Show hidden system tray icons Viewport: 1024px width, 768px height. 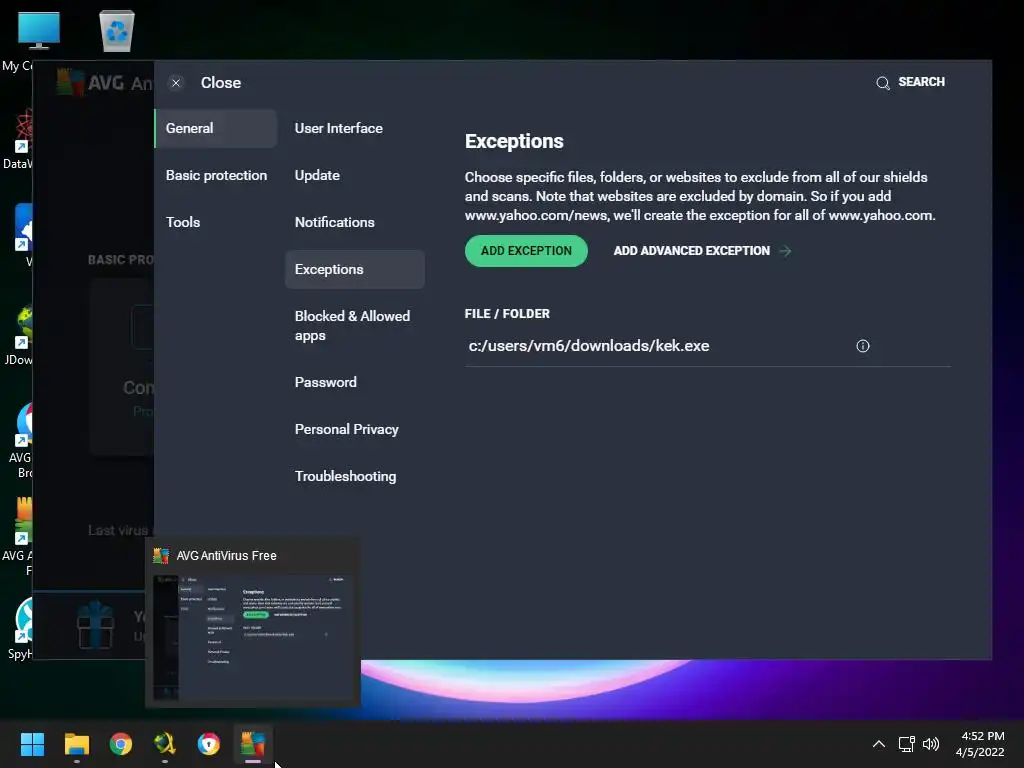(x=879, y=744)
